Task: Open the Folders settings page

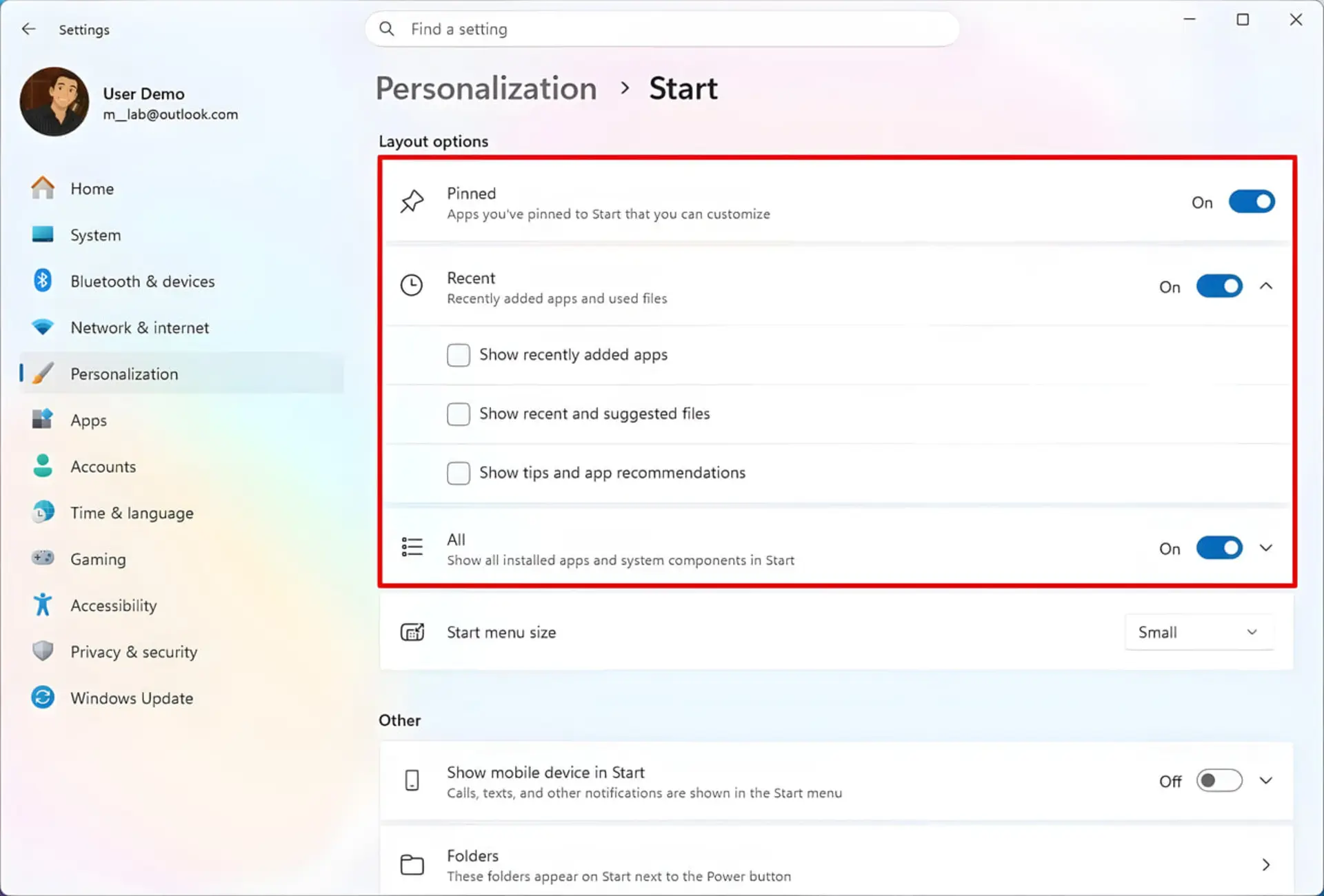Action: pos(836,865)
